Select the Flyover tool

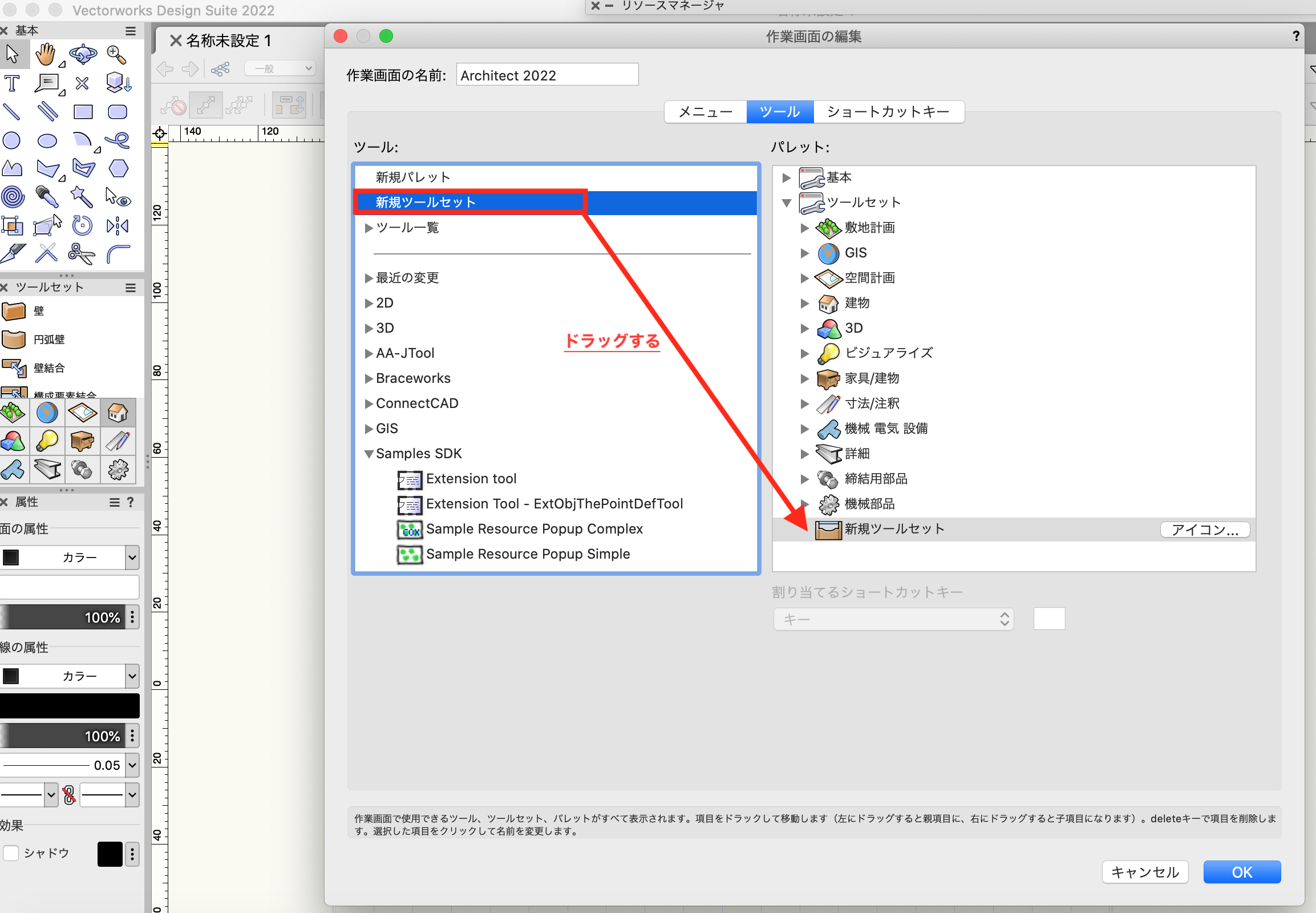point(83,55)
